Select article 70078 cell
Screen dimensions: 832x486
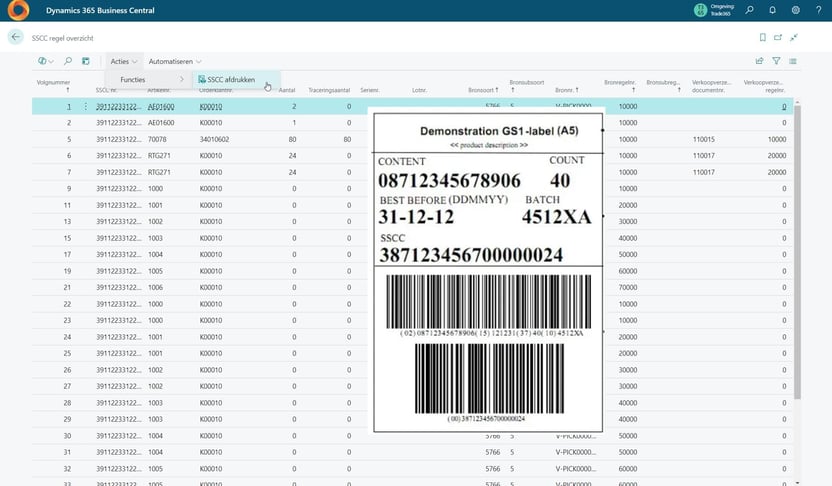157,140
